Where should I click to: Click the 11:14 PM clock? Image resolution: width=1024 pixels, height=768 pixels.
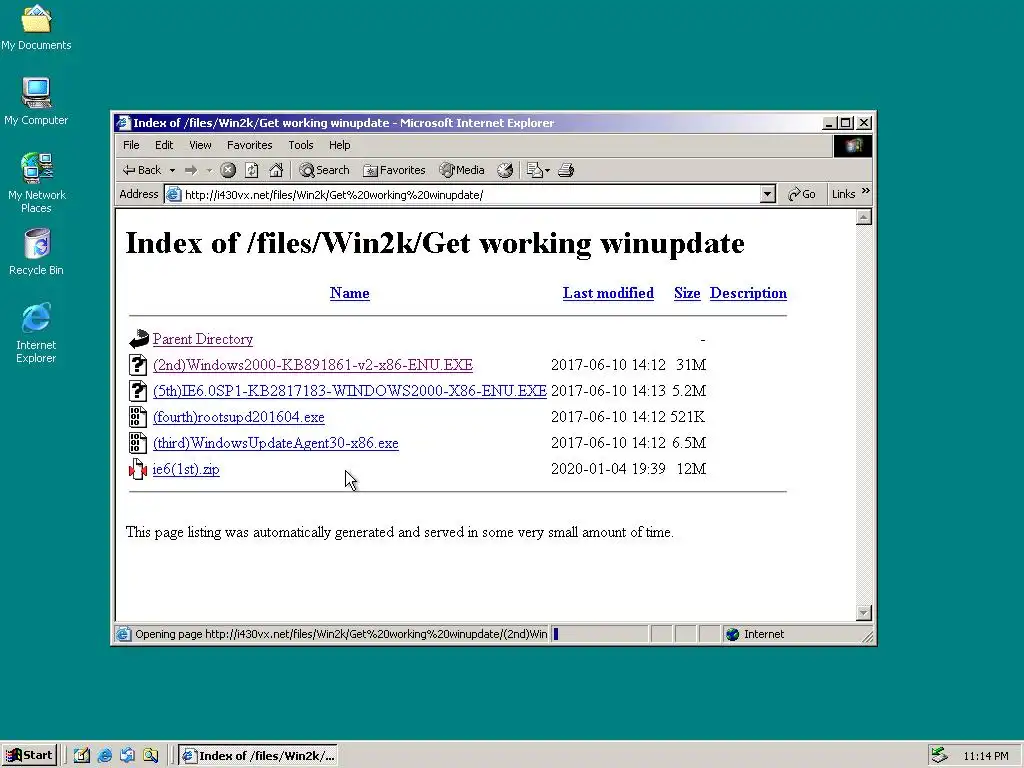[986, 756]
